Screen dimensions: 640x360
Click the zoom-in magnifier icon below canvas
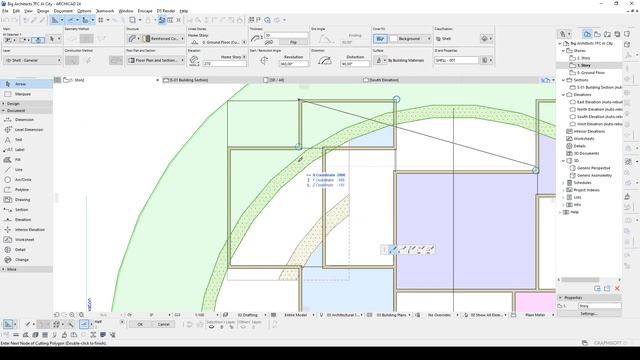click(x=72, y=315)
